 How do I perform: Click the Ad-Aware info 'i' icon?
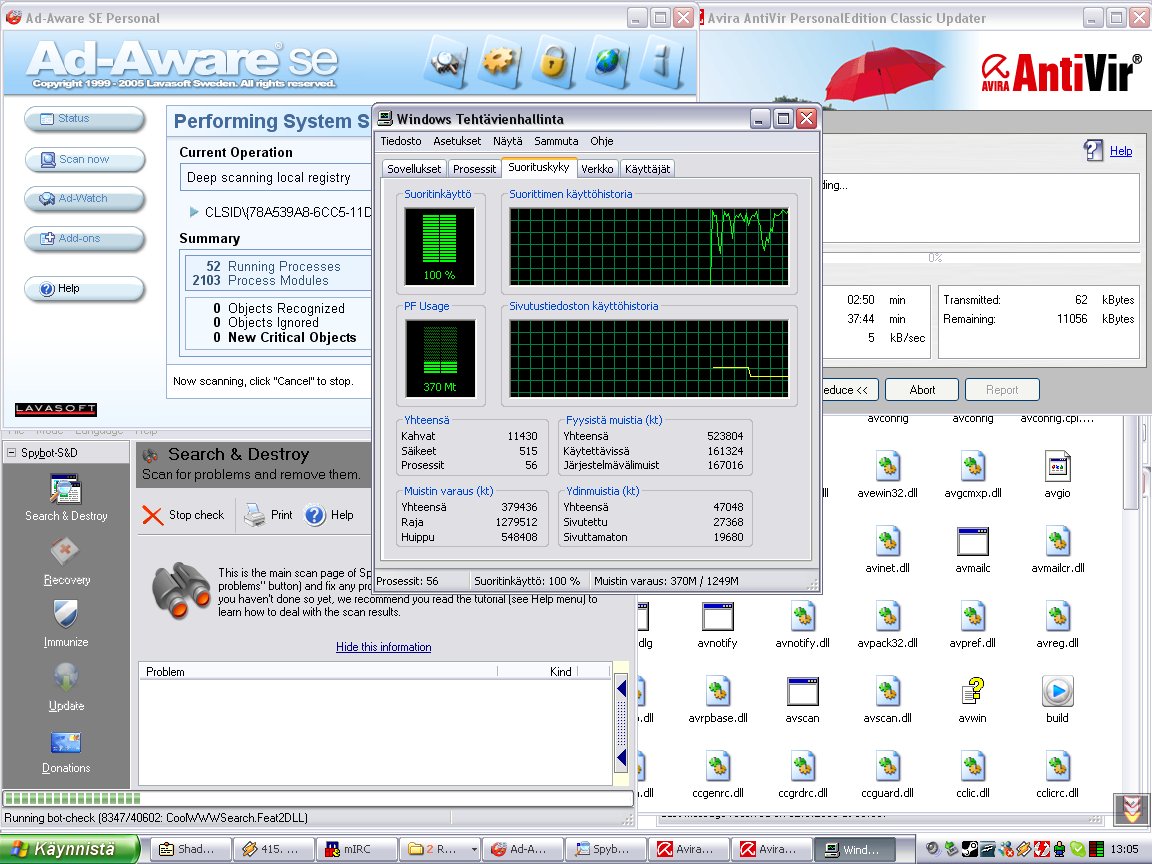662,61
